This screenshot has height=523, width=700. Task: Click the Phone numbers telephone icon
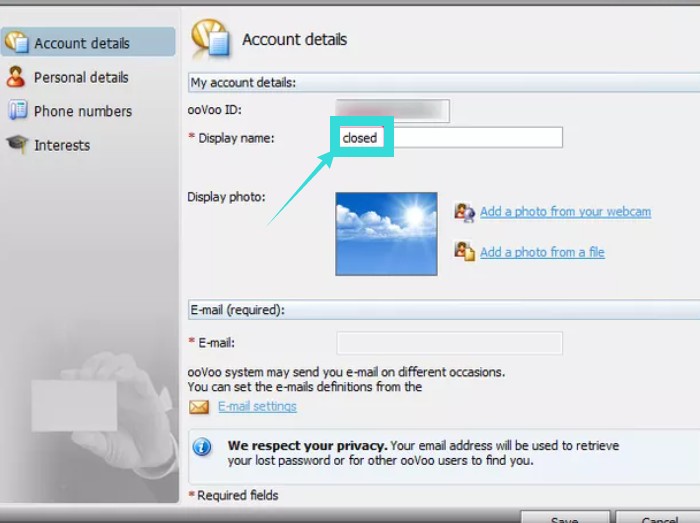18,110
